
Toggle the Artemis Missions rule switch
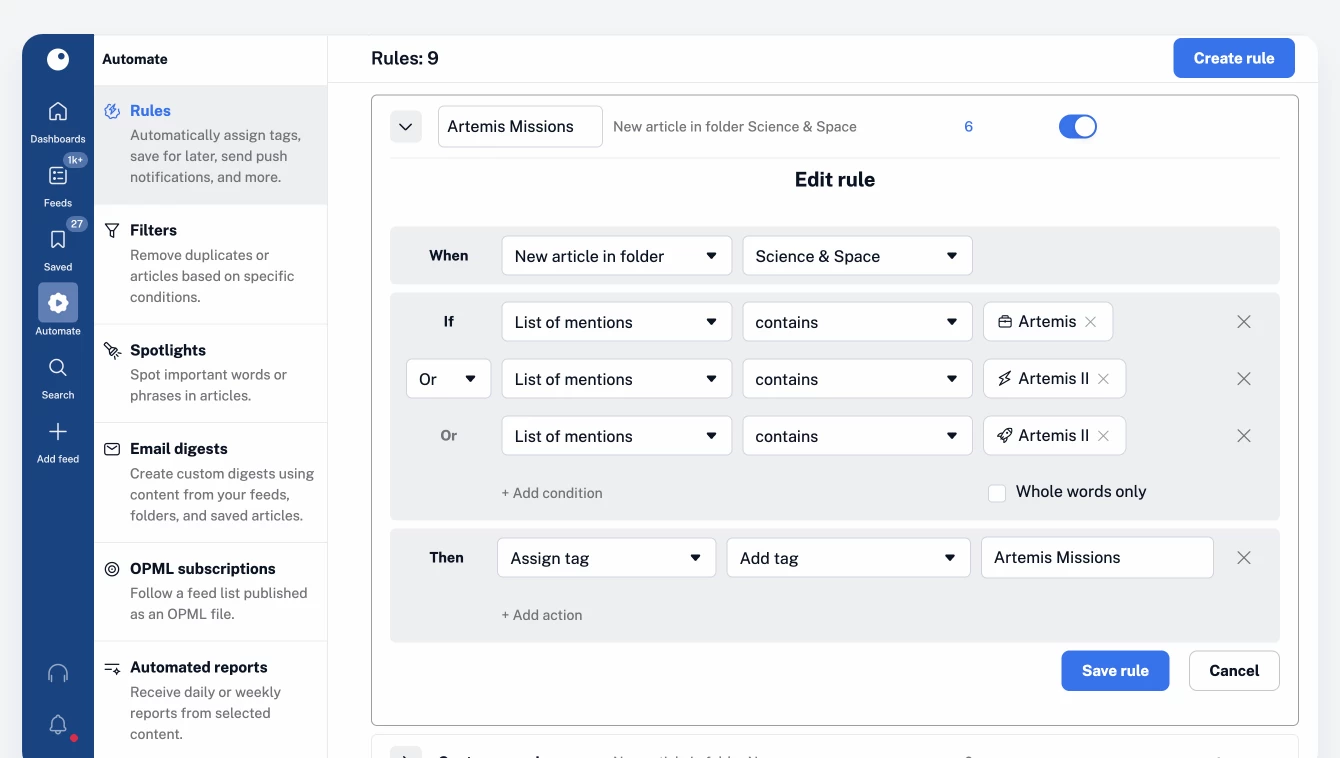(1078, 127)
